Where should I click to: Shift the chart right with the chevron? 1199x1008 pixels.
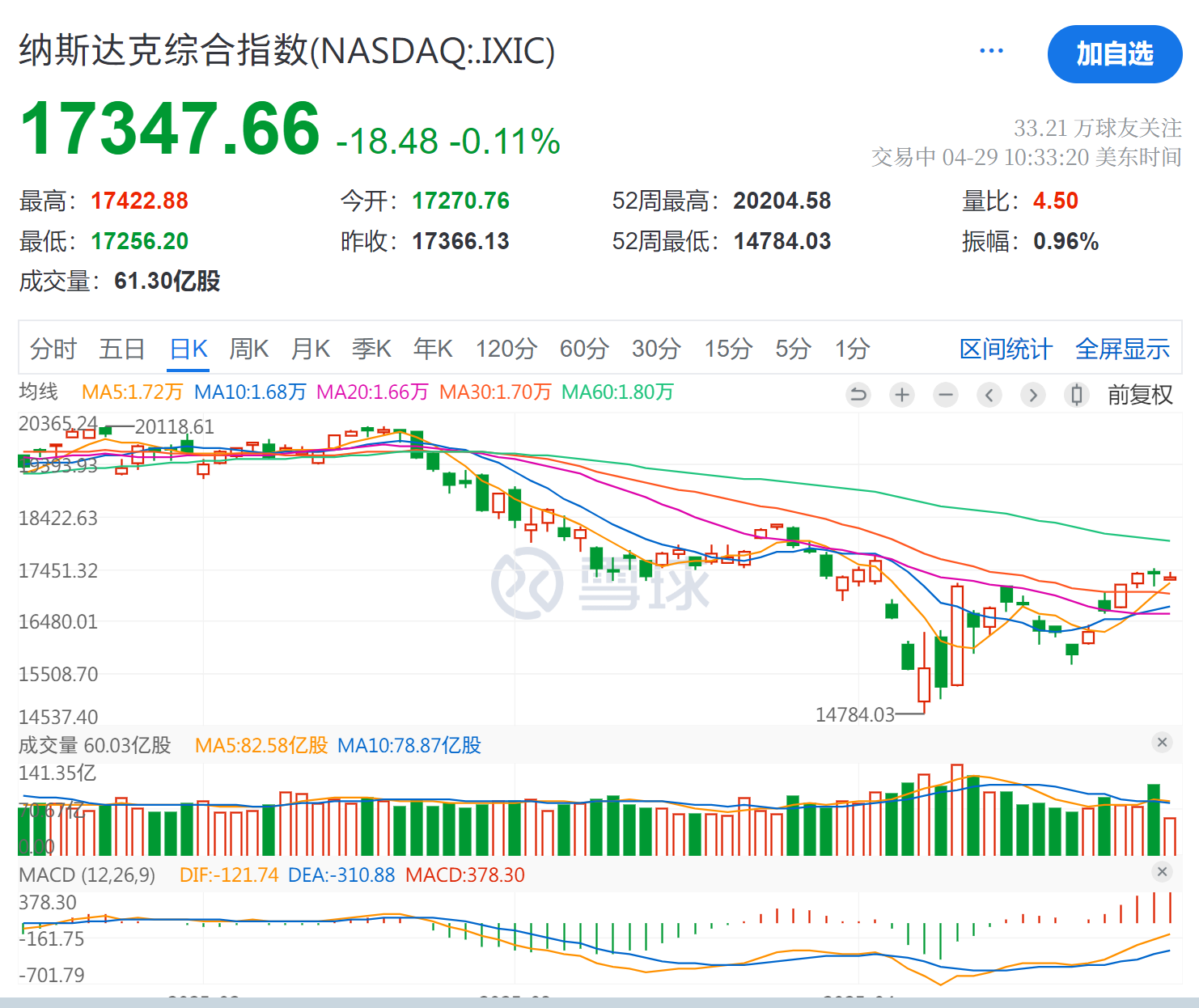[x=1033, y=395]
